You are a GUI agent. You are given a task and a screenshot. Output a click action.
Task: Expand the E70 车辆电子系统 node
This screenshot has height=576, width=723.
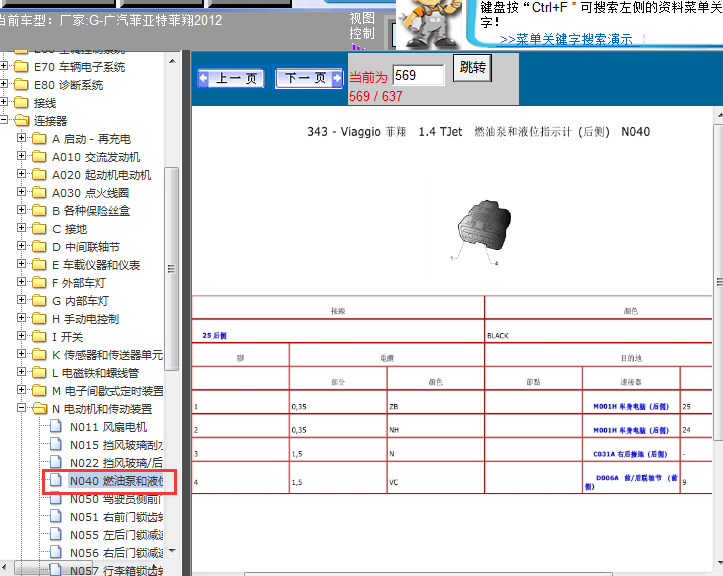[4, 66]
